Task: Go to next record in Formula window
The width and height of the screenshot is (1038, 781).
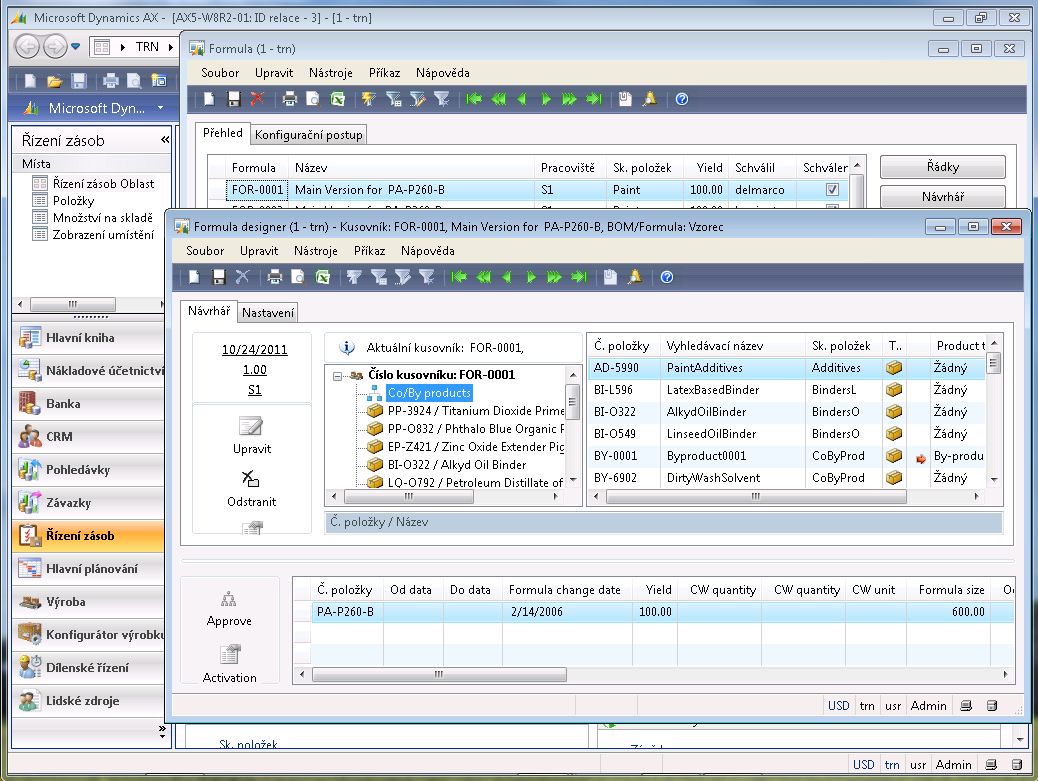Action: click(545, 99)
